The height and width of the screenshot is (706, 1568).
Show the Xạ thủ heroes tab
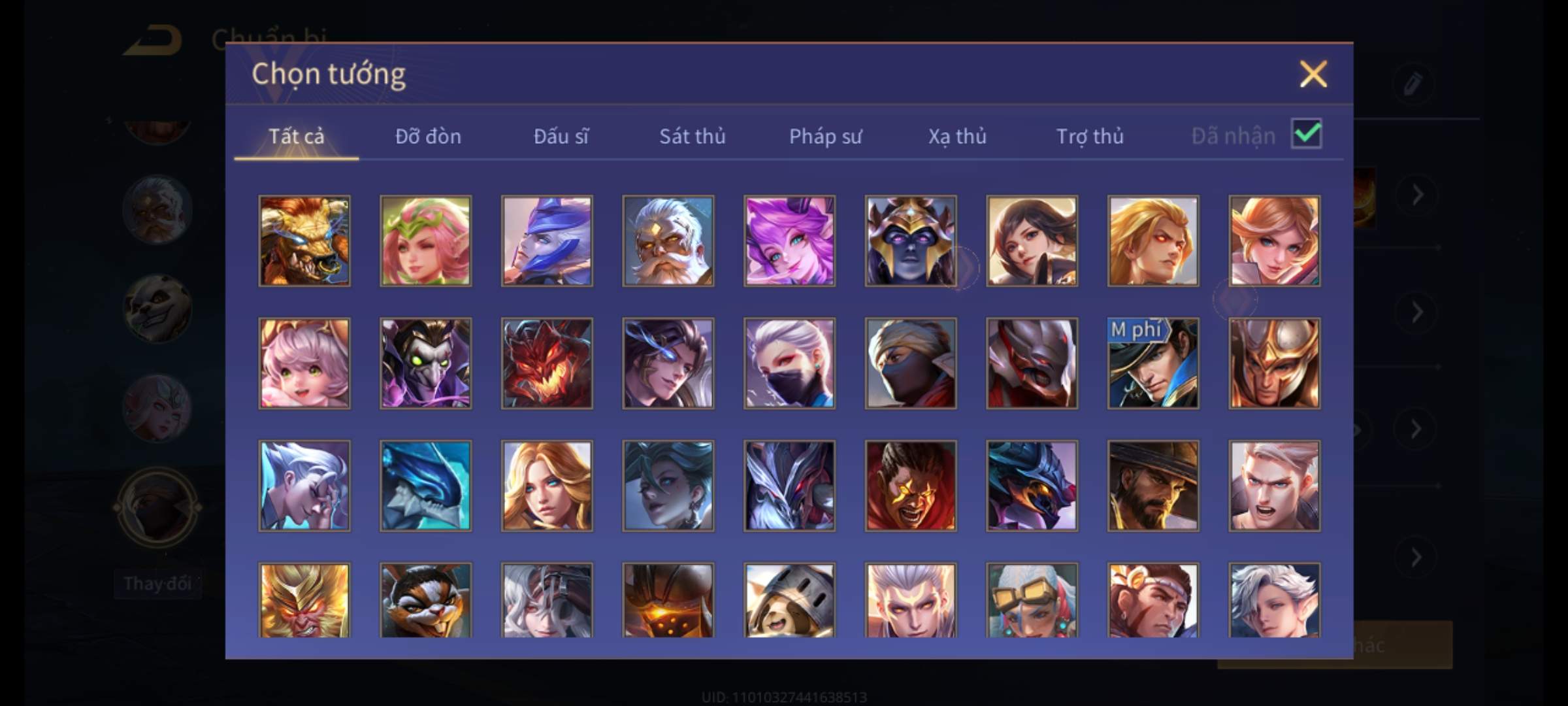tap(958, 136)
